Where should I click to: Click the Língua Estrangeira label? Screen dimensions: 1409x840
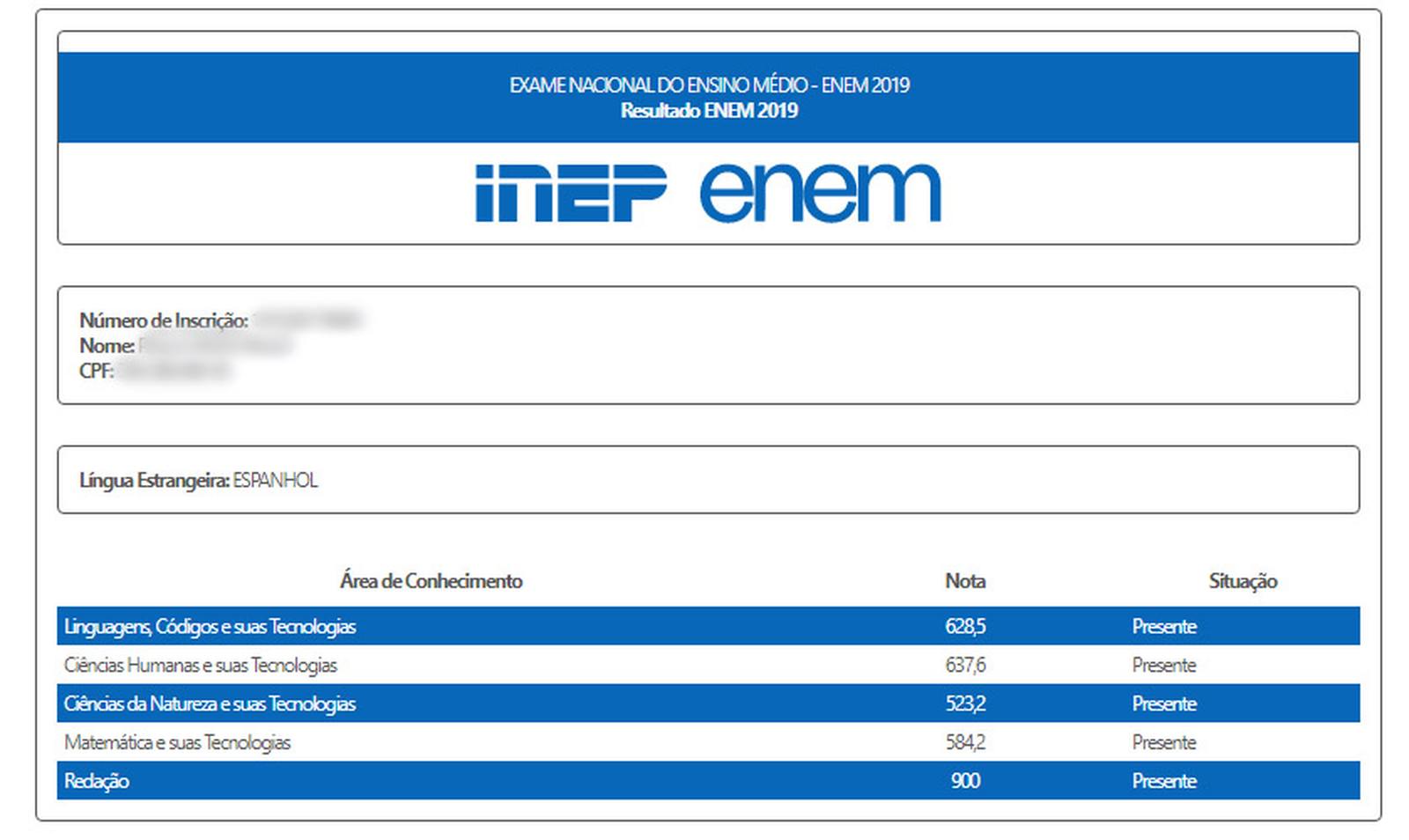(154, 481)
